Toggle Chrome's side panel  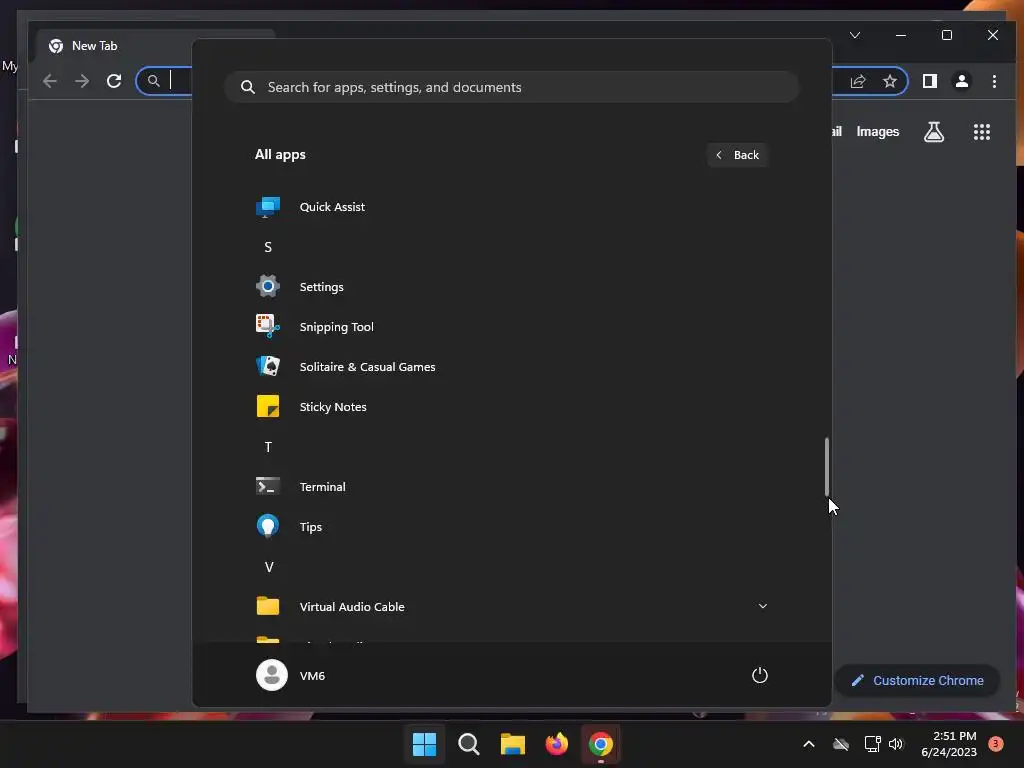[929, 81]
